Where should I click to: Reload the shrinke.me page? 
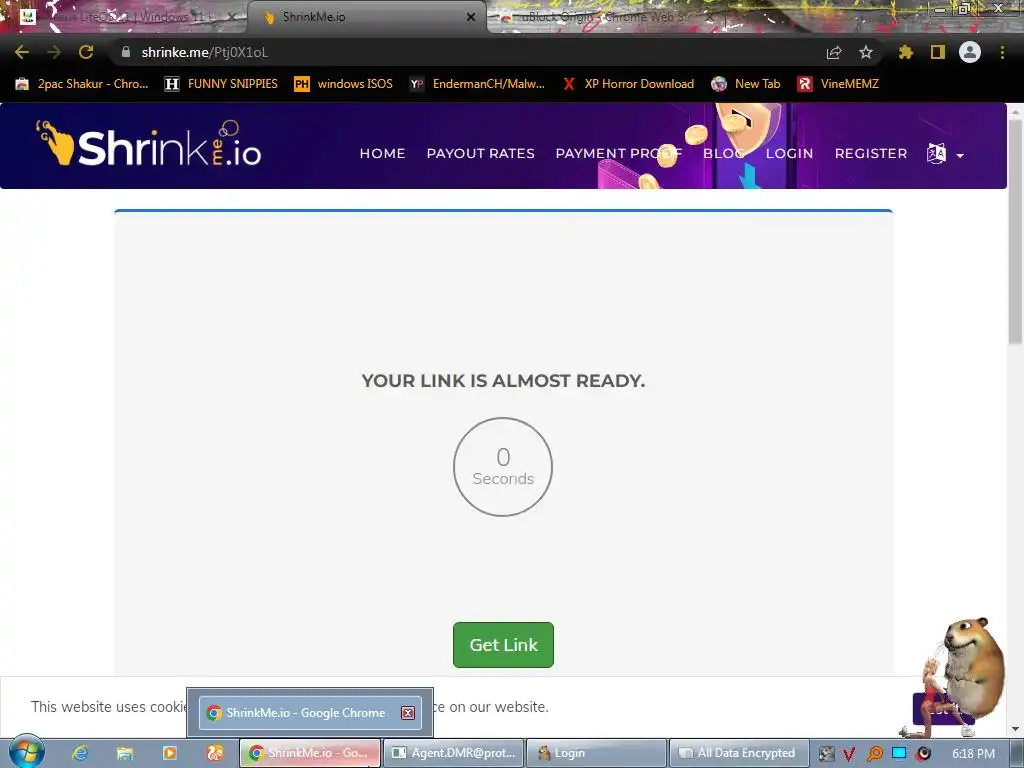[86, 52]
